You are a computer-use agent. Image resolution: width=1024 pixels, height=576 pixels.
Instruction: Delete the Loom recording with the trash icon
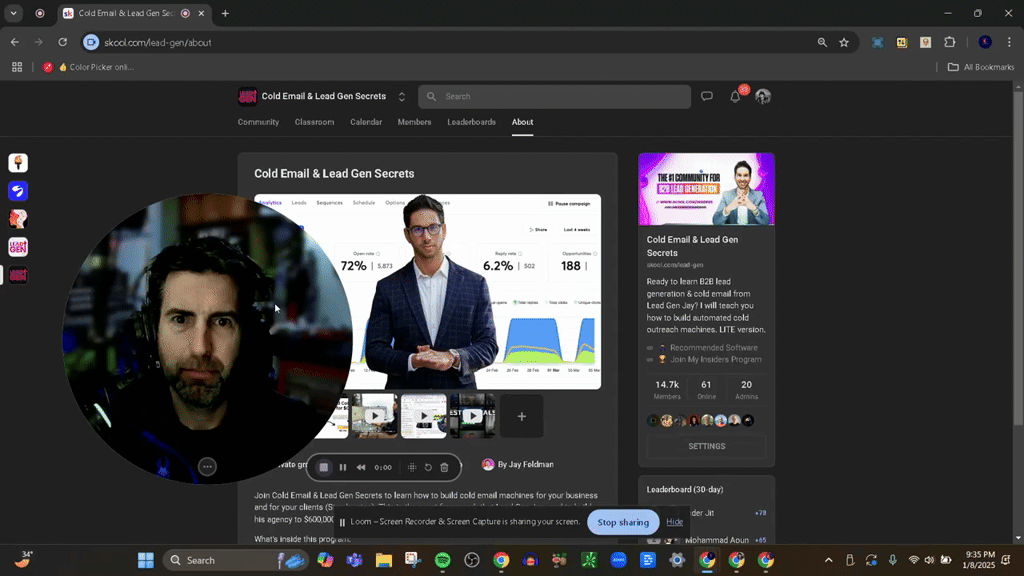pos(444,468)
